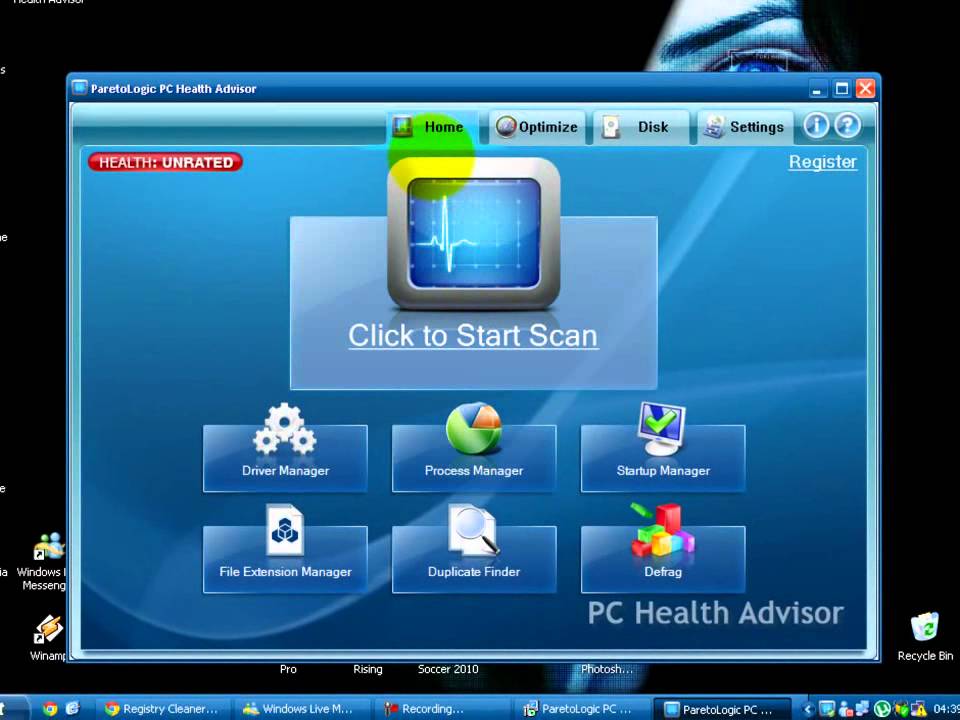Click PC Health Advisor title bar icon

pos(80,88)
